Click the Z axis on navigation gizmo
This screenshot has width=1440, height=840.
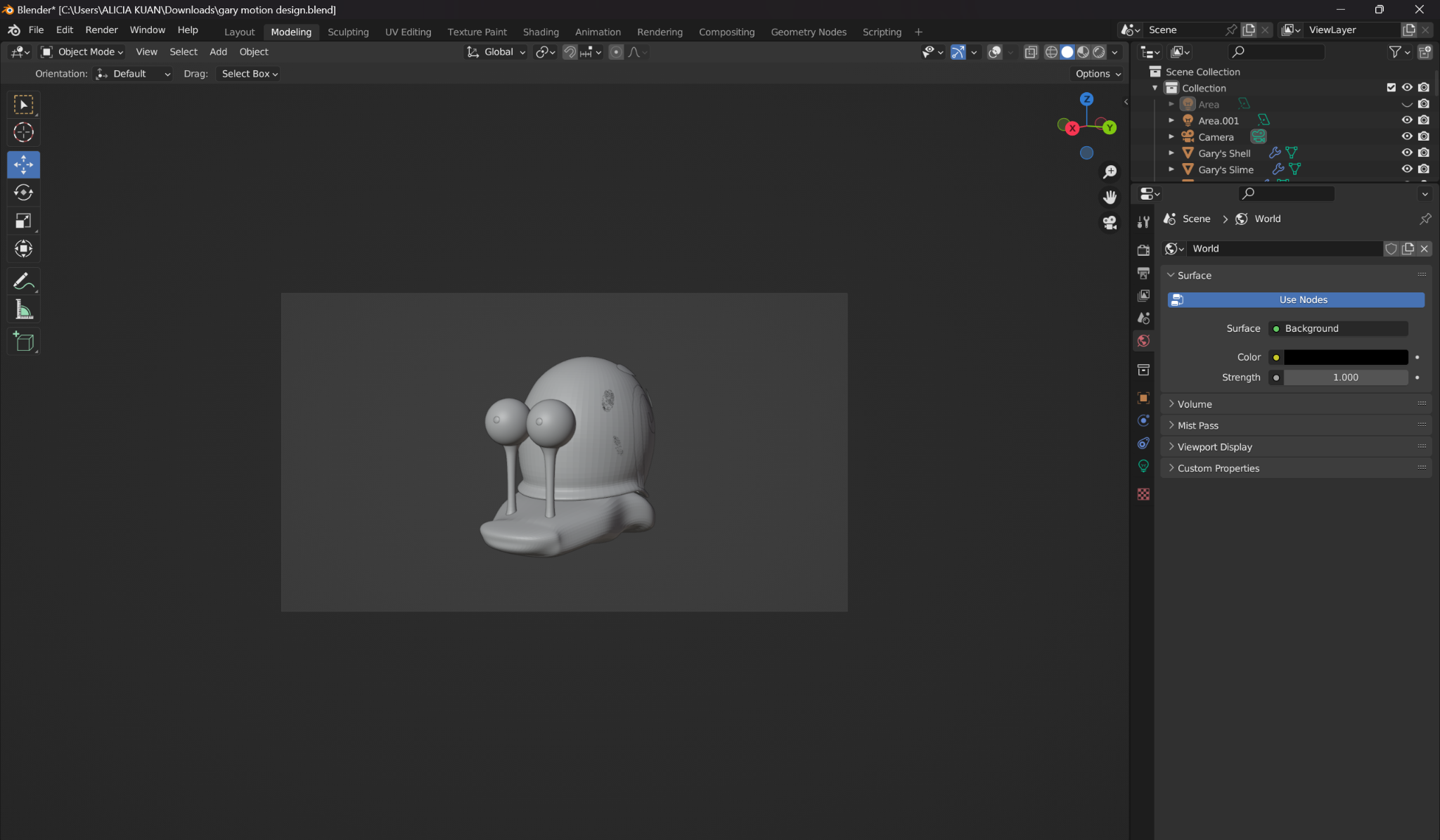point(1086,99)
